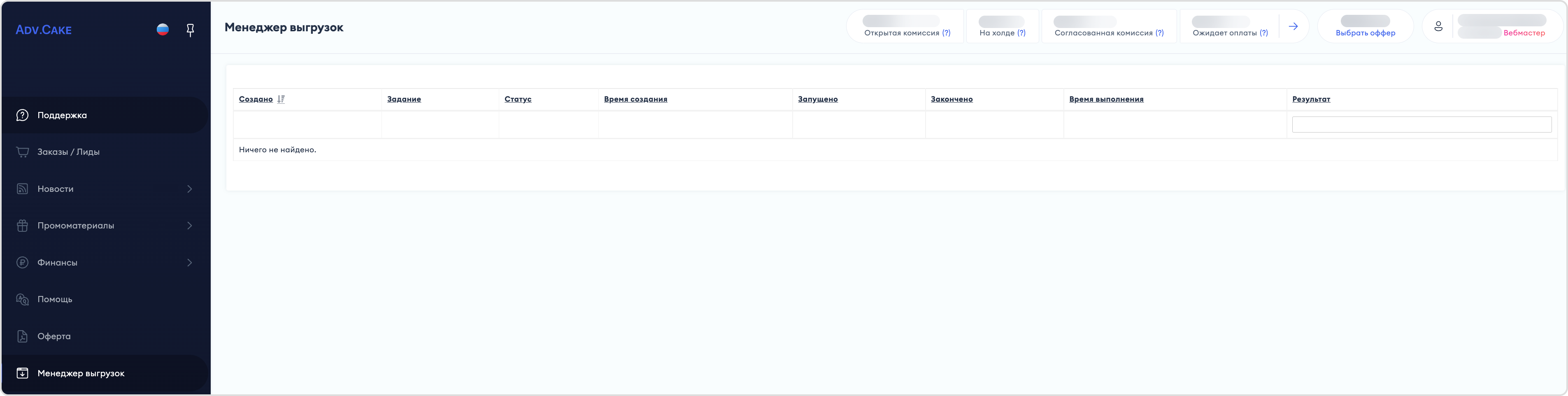Screen dimensions: 1568x396
Task: Click the Поддержка question mark icon
Action: click(23, 115)
